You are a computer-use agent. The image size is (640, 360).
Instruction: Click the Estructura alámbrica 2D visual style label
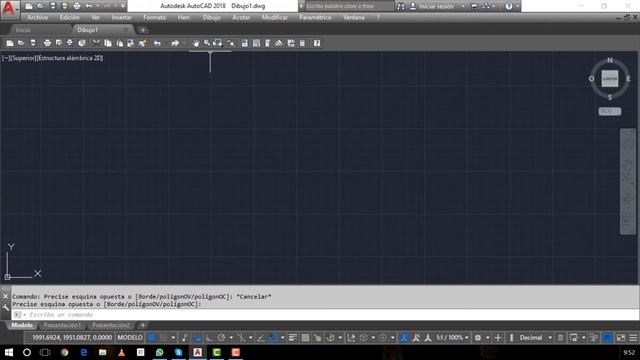pyautogui.click(x=70, y=58)
